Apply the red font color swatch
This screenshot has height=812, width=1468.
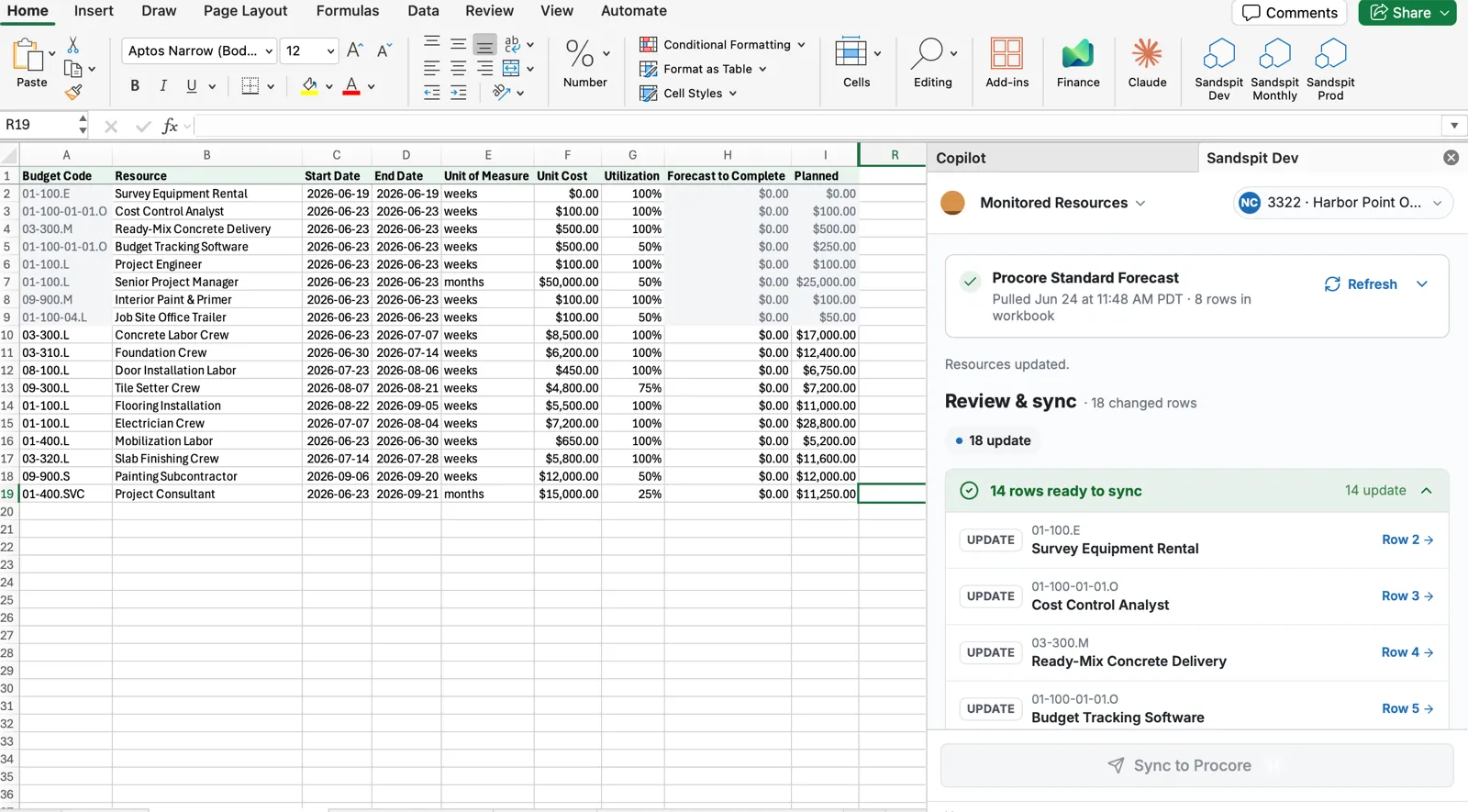click(x=351, y=86)
